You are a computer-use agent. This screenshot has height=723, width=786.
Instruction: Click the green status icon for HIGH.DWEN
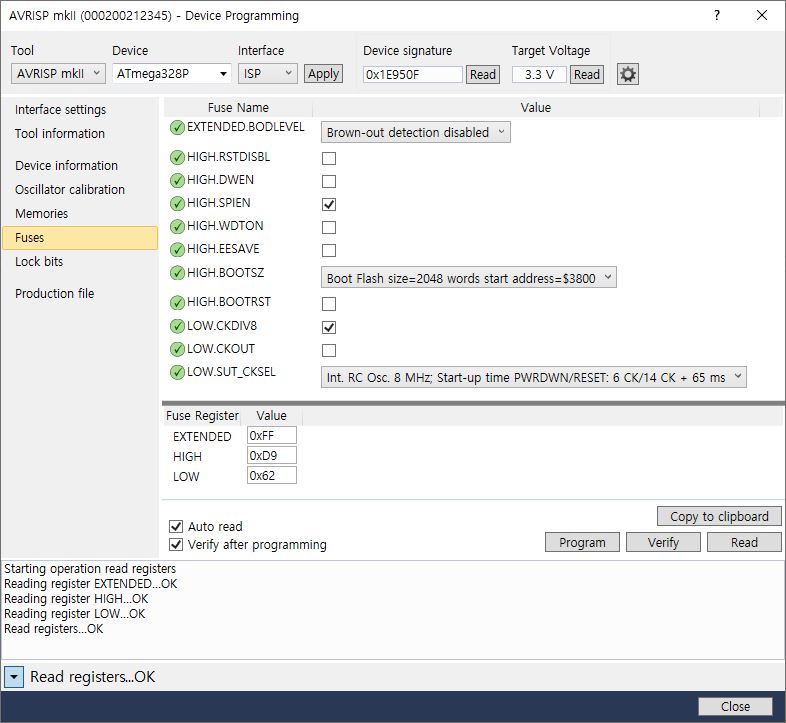click(x=177, y=180)
